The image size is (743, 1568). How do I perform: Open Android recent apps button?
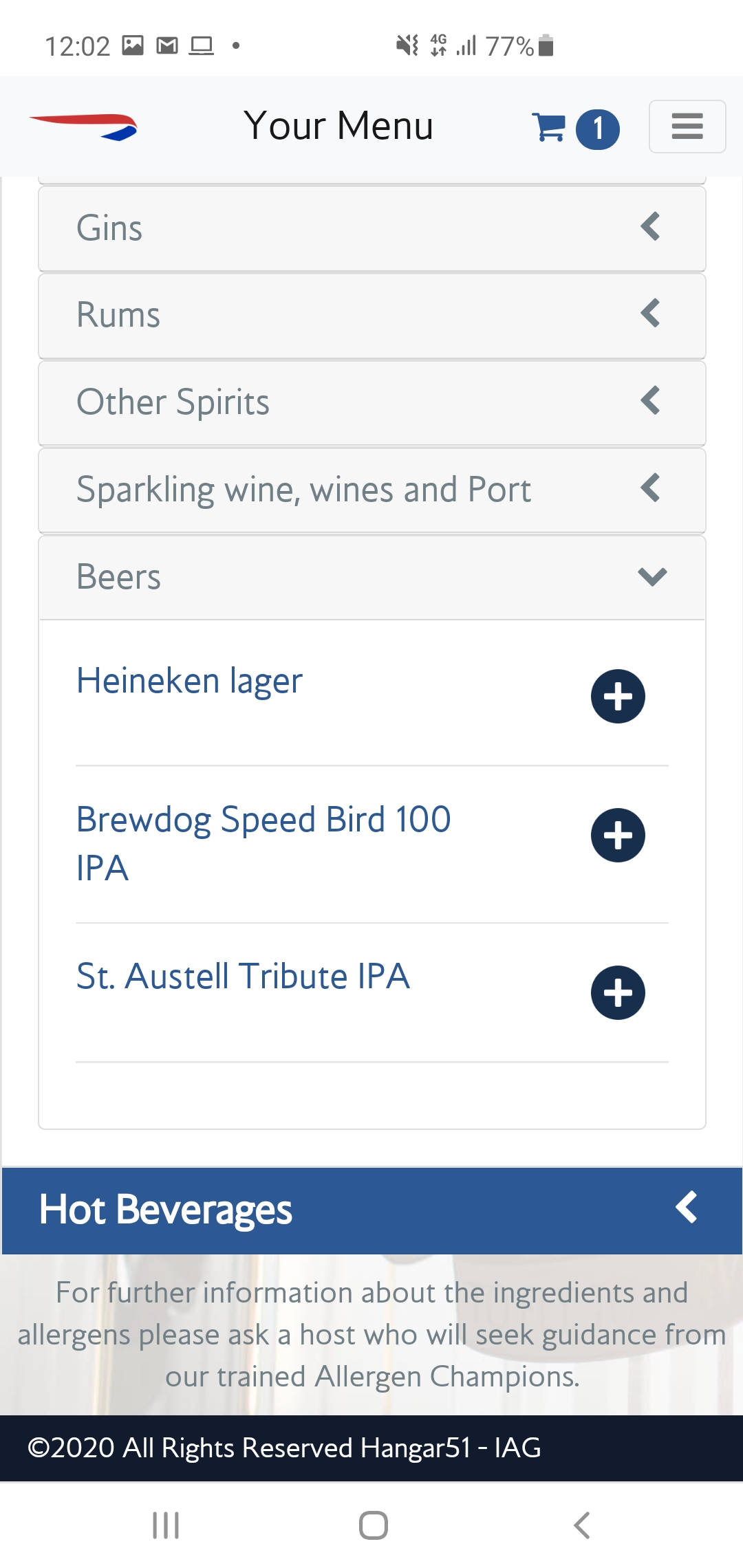[166, 1525]
